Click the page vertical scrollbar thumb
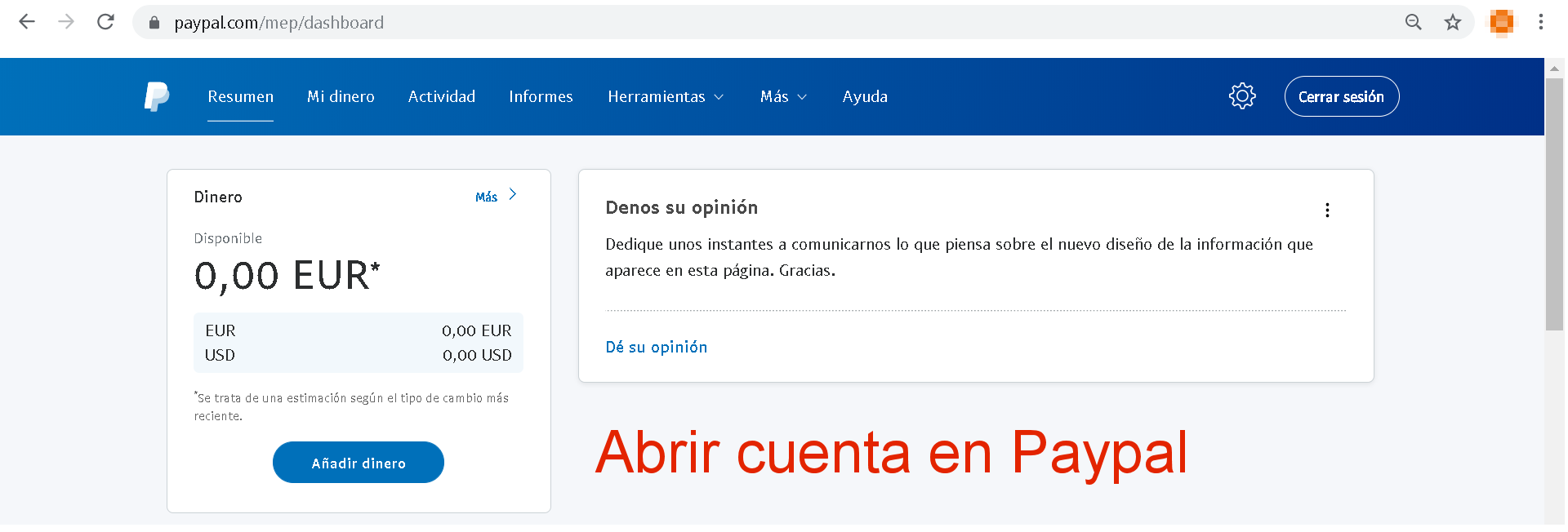Screen dimensions: 1568x532 coord(1554,204)
